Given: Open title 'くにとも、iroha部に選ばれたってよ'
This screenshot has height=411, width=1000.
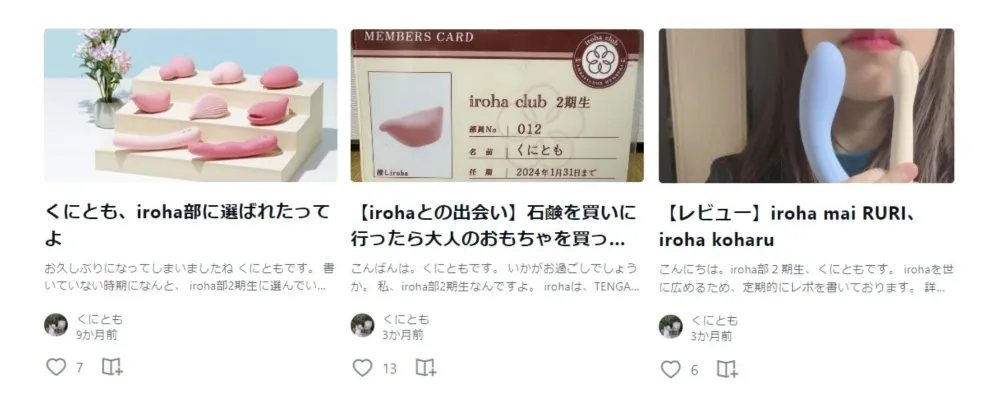Looking at the screenshot, I should coord(188,225).
